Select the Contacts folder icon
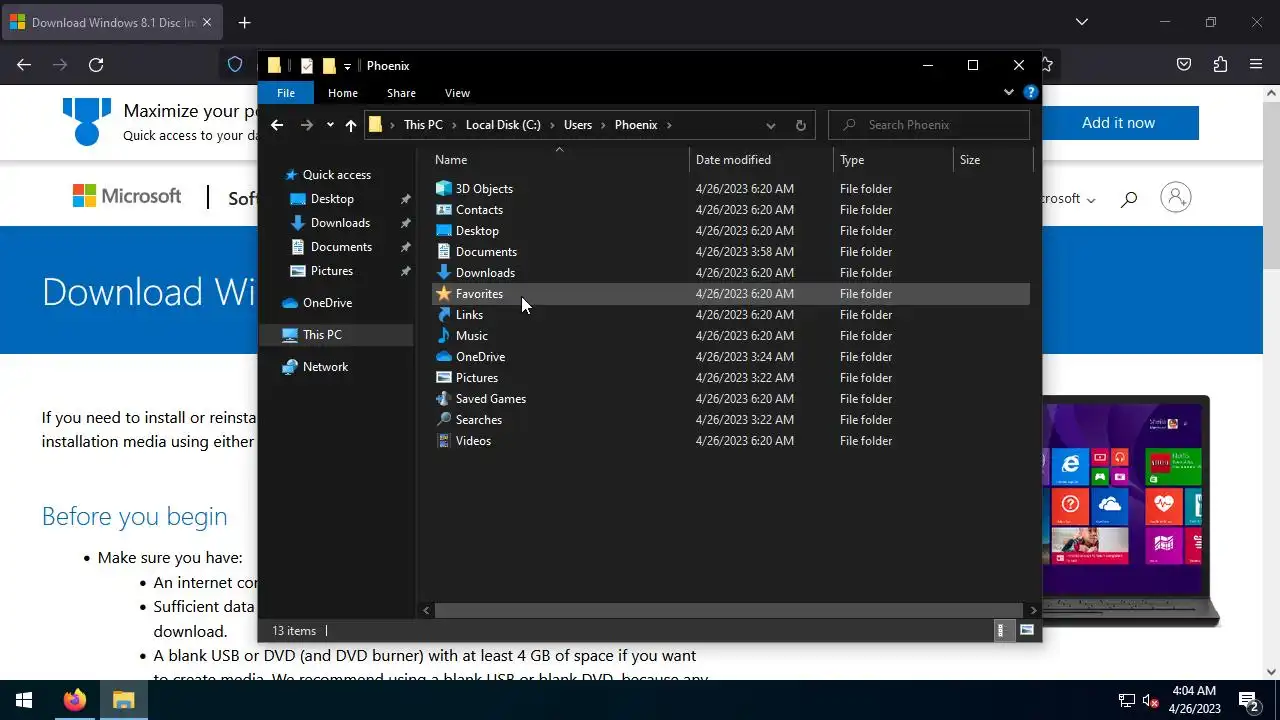1280x720 pixels. point(444,209)
